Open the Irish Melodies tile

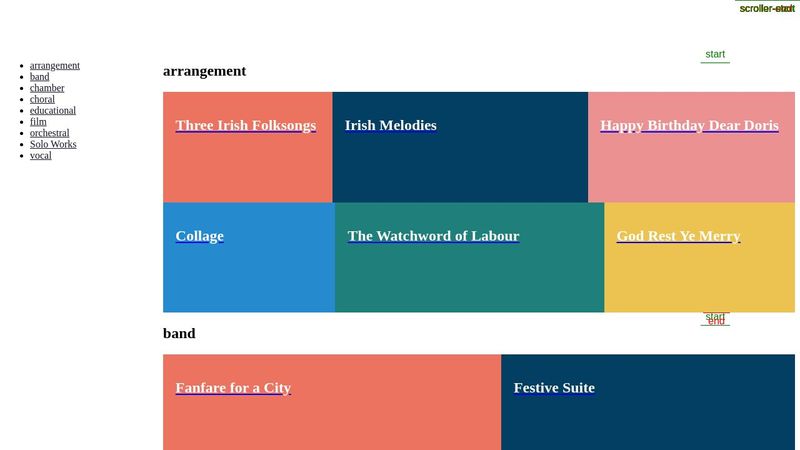point(390,126)
